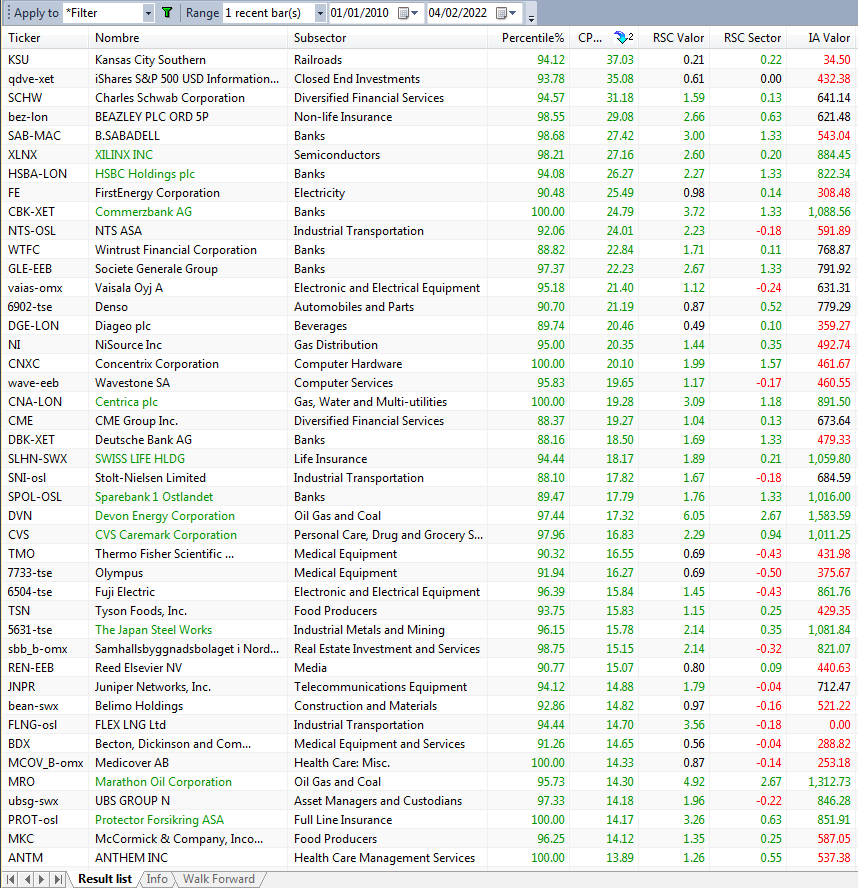Select the FirstEnergy Corporation row
858x888 pixels.
point(429,193)
